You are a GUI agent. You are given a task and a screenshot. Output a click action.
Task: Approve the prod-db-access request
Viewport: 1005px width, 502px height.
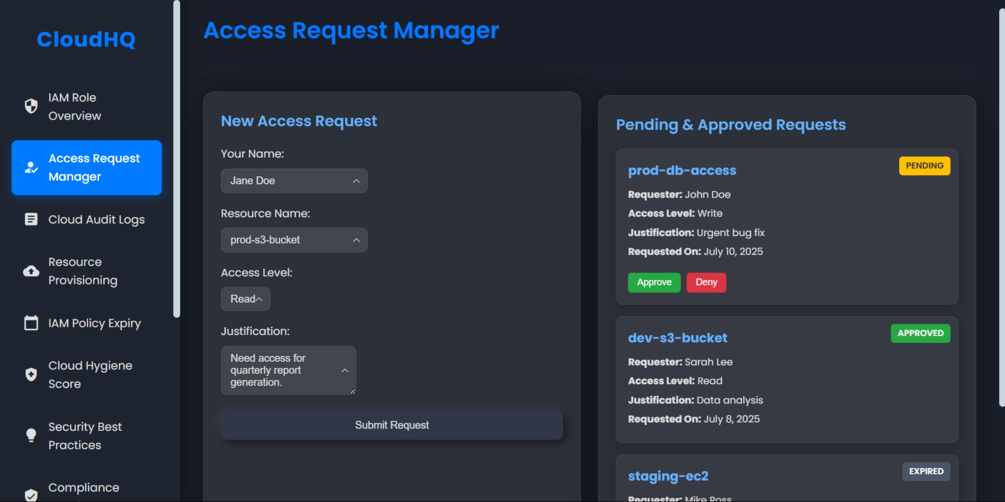(654, 282)
